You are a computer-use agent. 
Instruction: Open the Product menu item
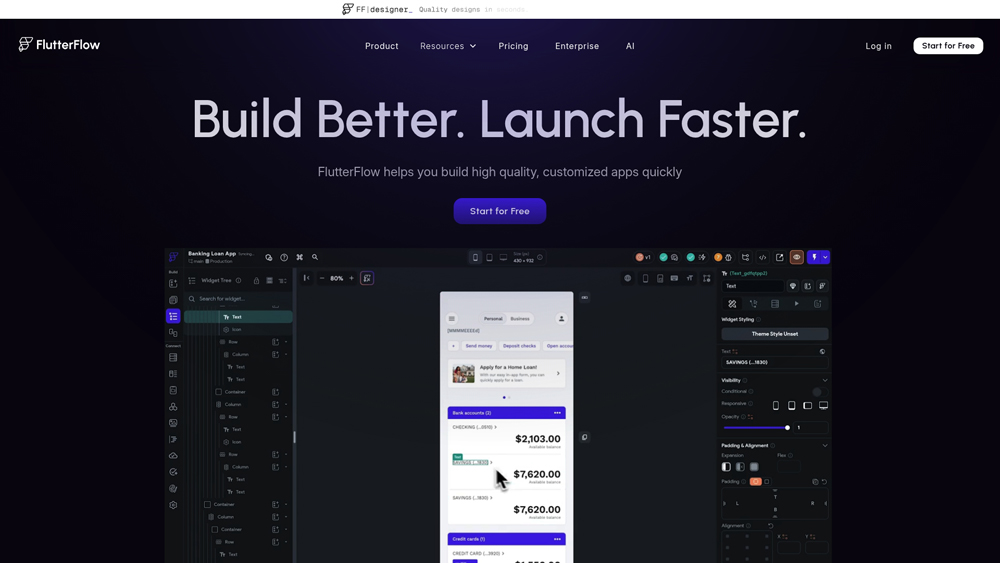381,46
